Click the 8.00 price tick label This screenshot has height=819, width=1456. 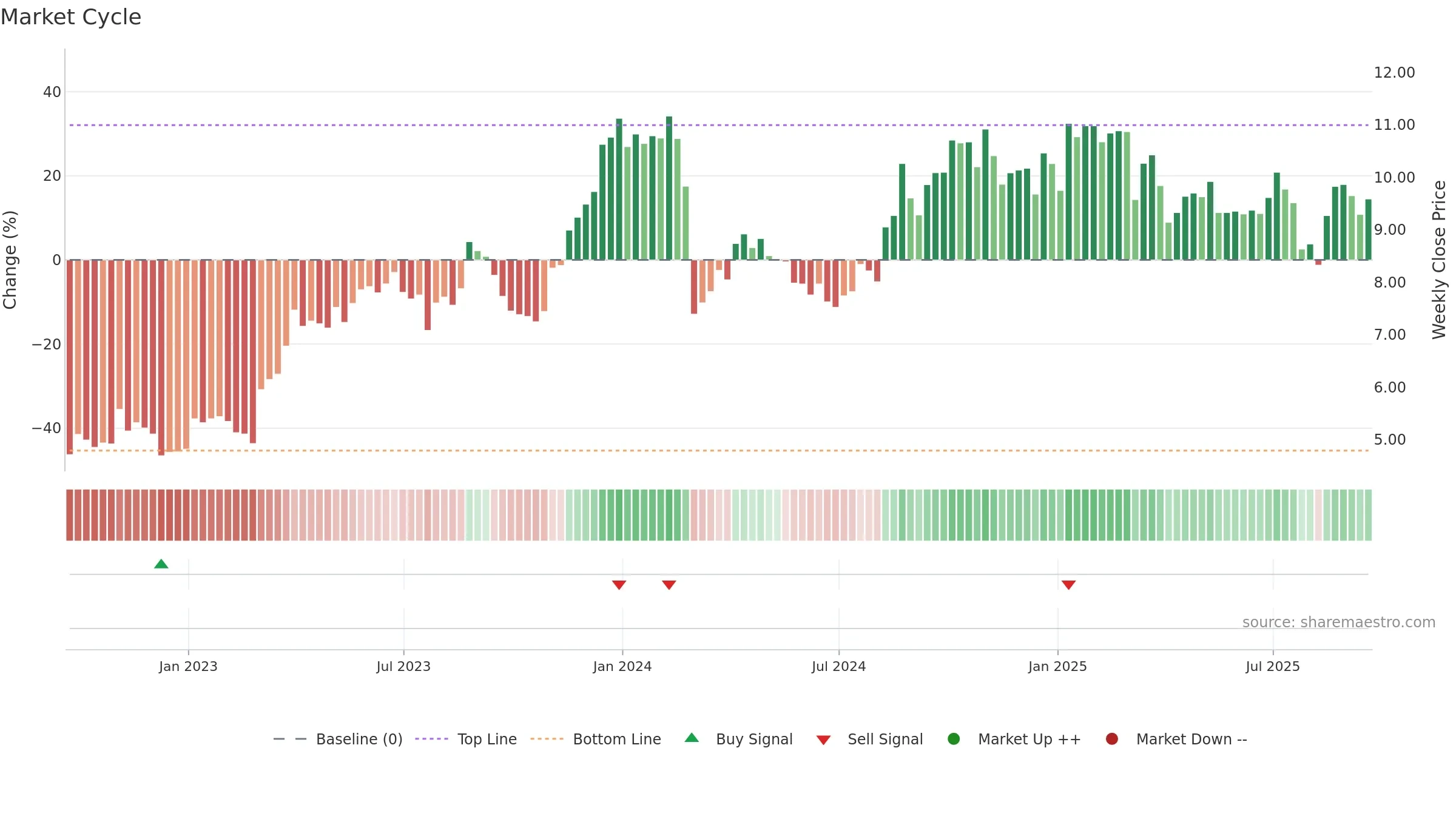coord(1390,283)
